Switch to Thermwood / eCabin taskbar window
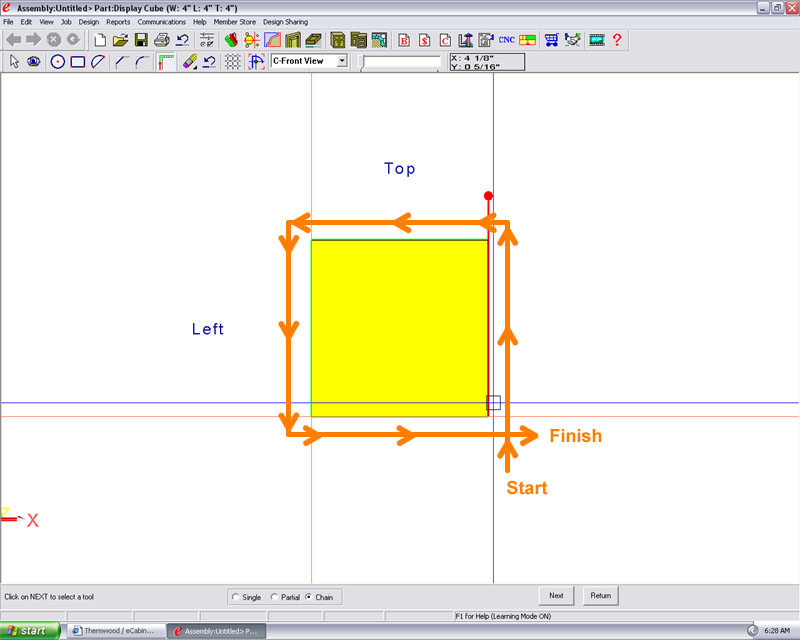Image resolution: width=800 pixels, height=640 pixels. [117, 631]
